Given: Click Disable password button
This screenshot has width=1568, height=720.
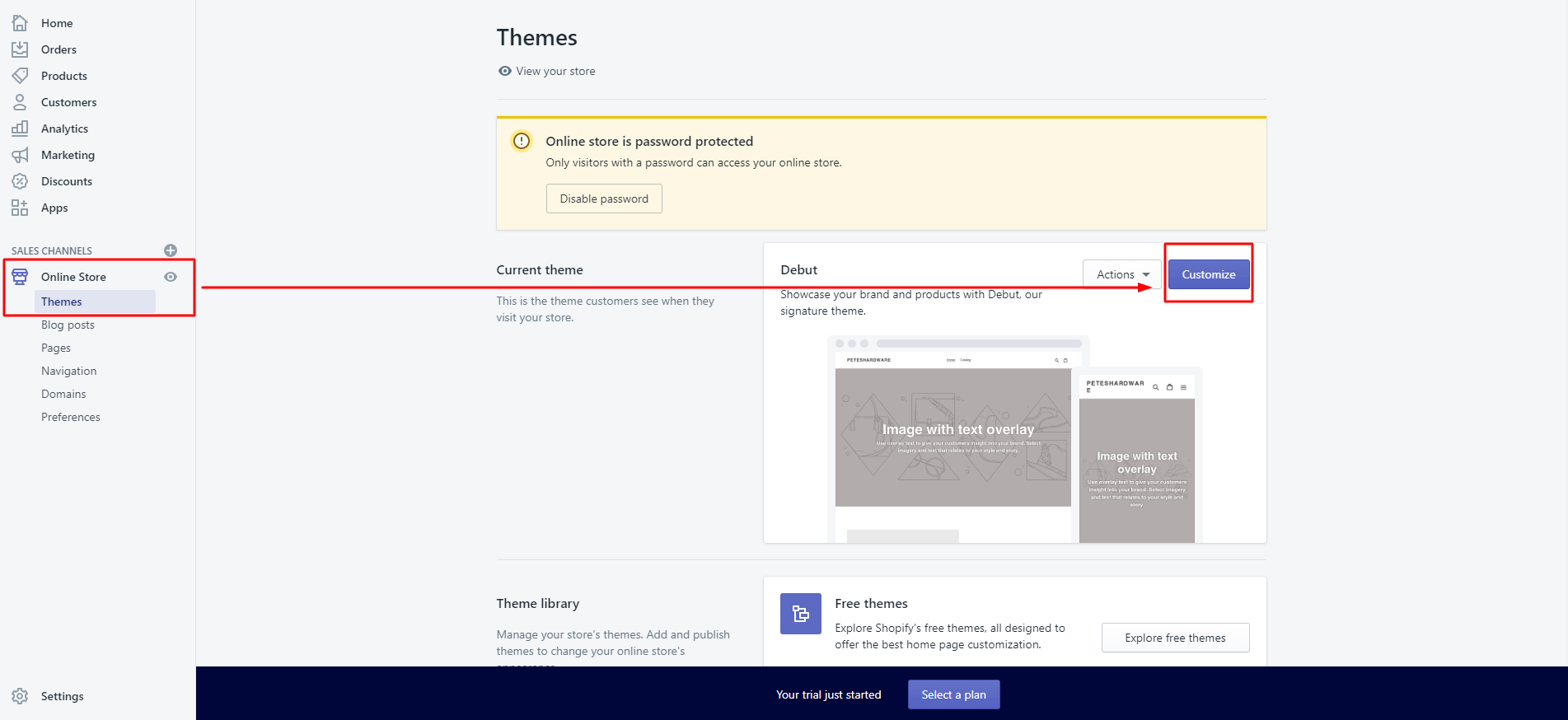Looking at the screenshot, I should point(604,199).
